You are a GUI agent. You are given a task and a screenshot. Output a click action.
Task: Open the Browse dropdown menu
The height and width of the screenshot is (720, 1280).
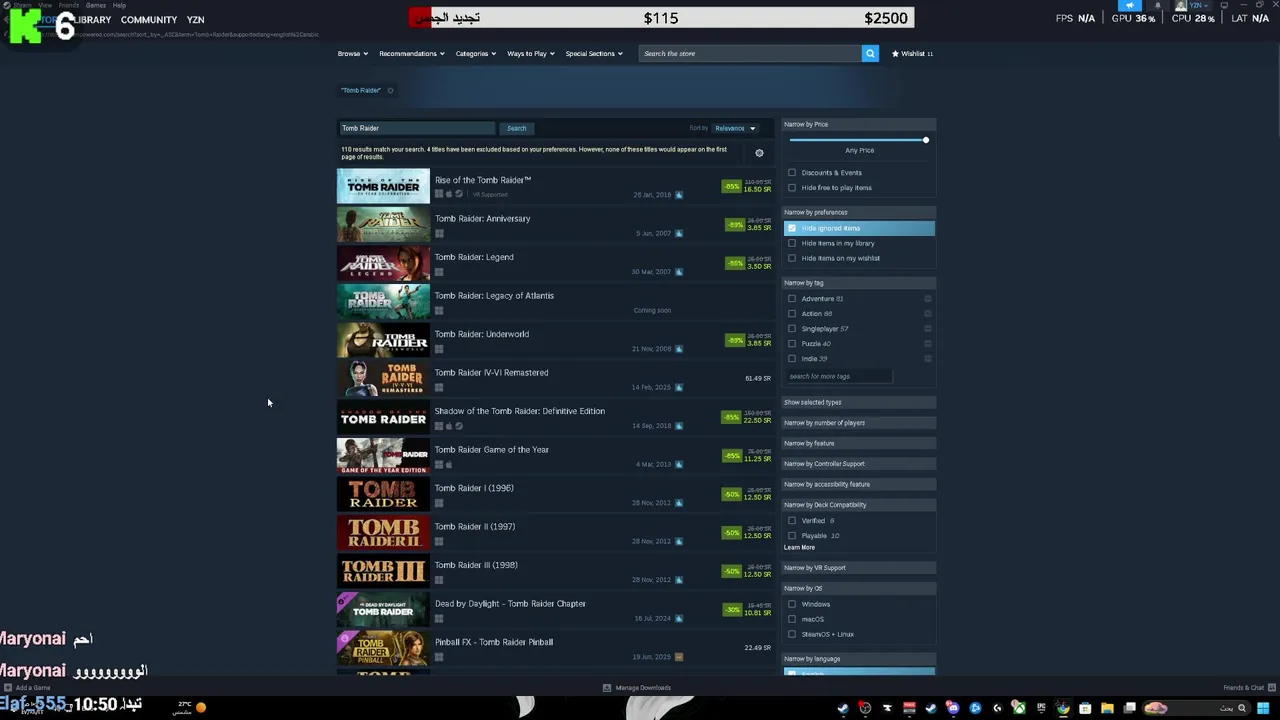[353, 53]
